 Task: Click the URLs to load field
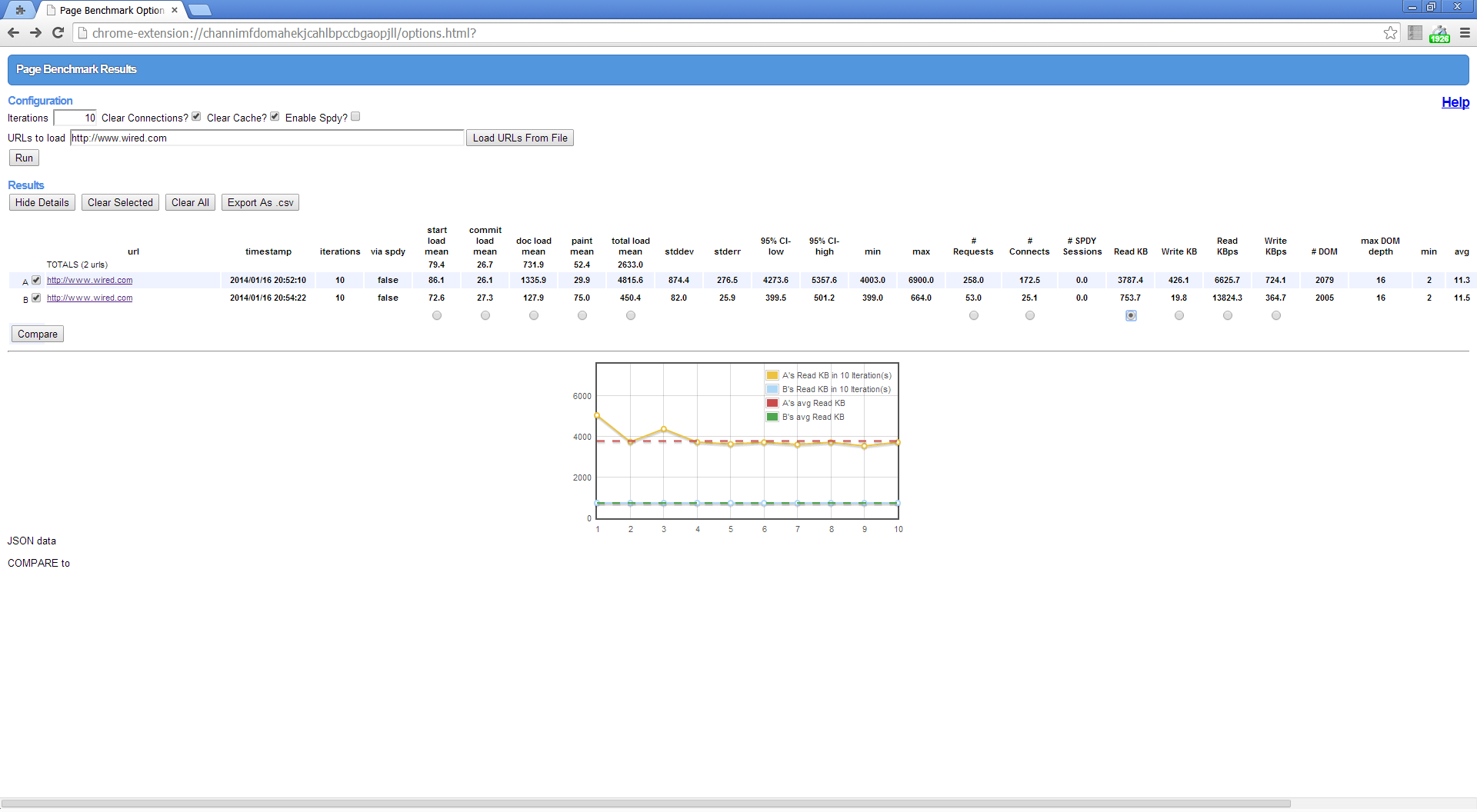pos(267,138)
